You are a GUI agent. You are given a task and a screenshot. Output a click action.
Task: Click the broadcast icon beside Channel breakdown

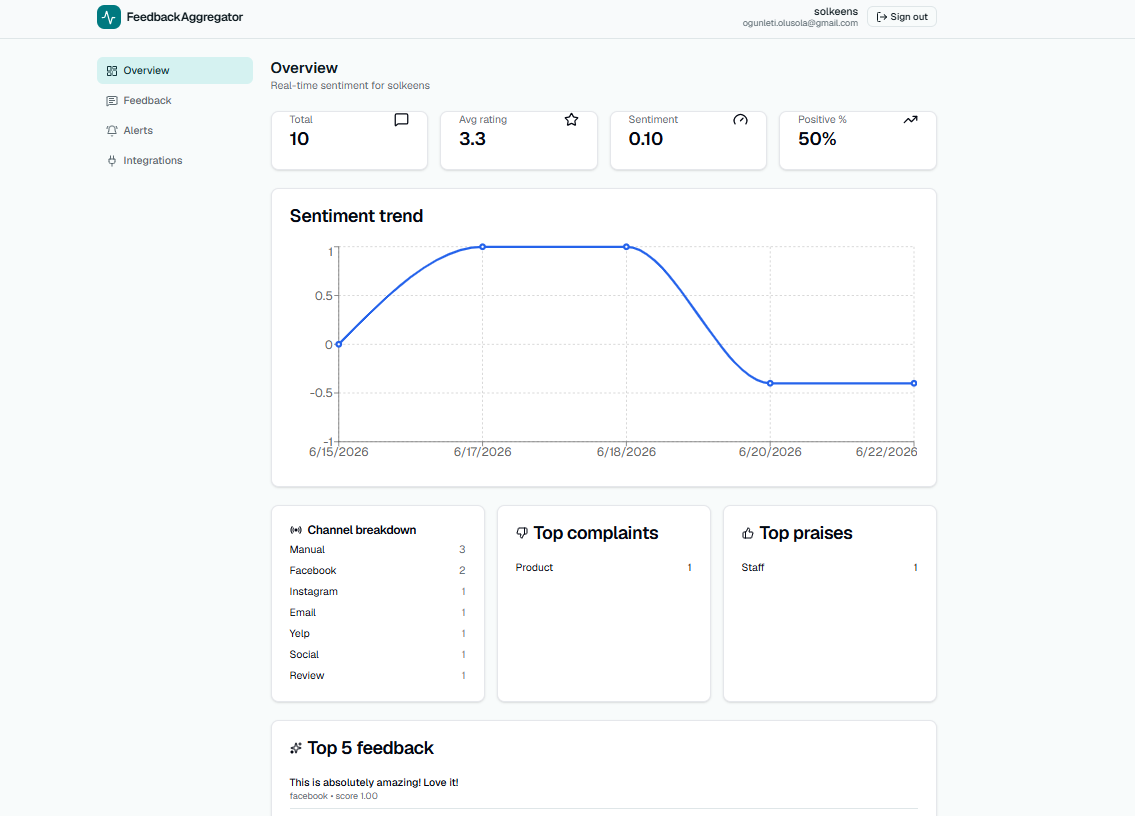[x=295, y=530]
